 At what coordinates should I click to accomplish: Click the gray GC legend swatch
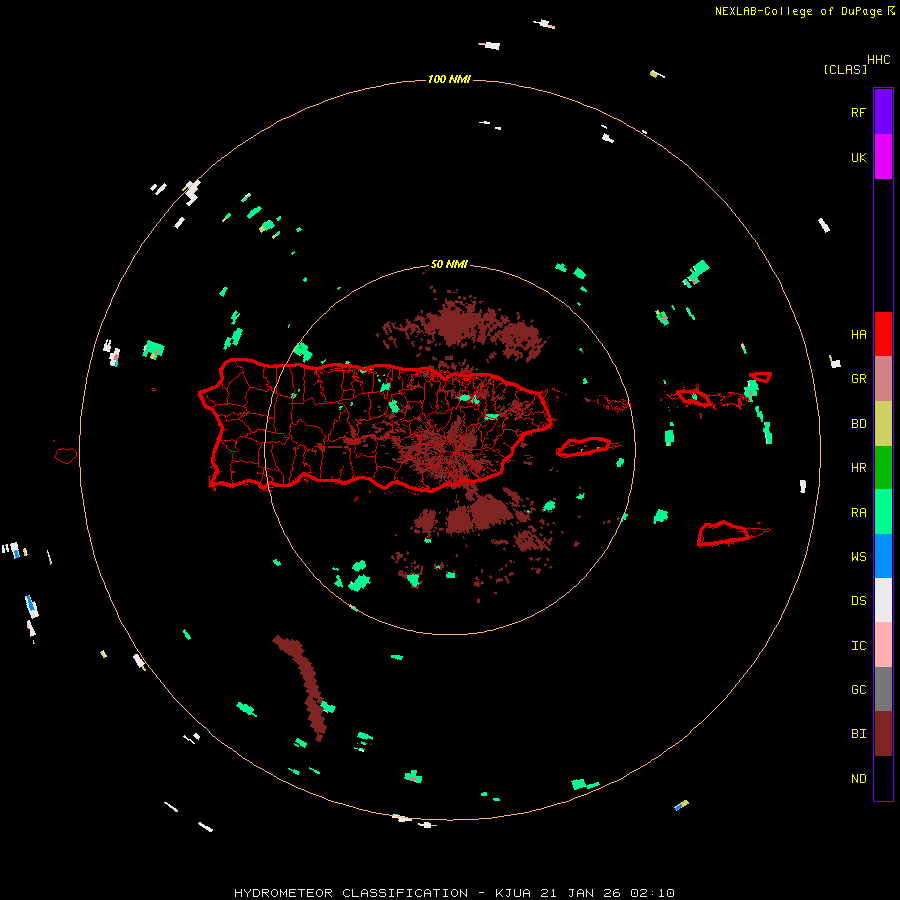pos(883,689)
